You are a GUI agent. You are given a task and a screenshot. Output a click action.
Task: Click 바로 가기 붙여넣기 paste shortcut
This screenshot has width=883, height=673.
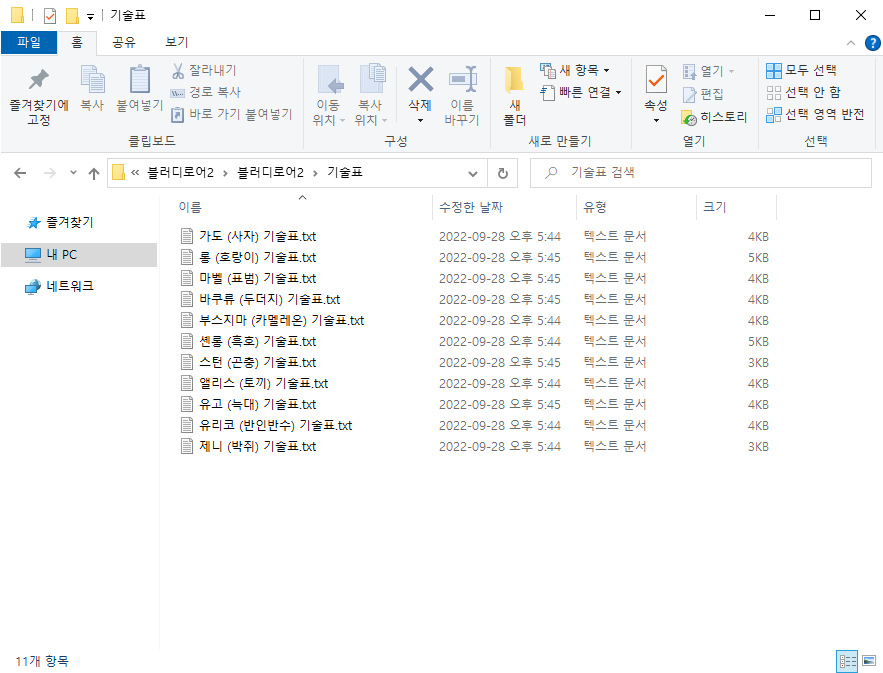pyautogui.click(x=232, y=114)
